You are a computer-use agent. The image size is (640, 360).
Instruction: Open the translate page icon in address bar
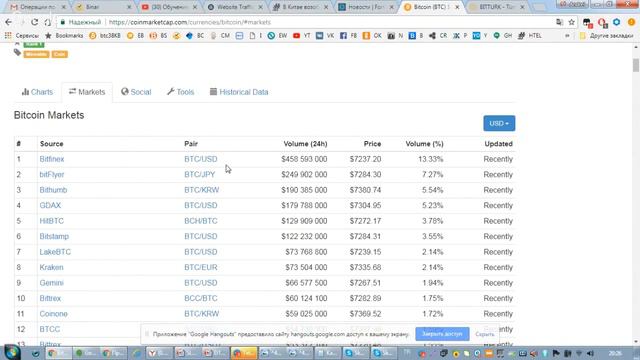[x=559, y=22]
